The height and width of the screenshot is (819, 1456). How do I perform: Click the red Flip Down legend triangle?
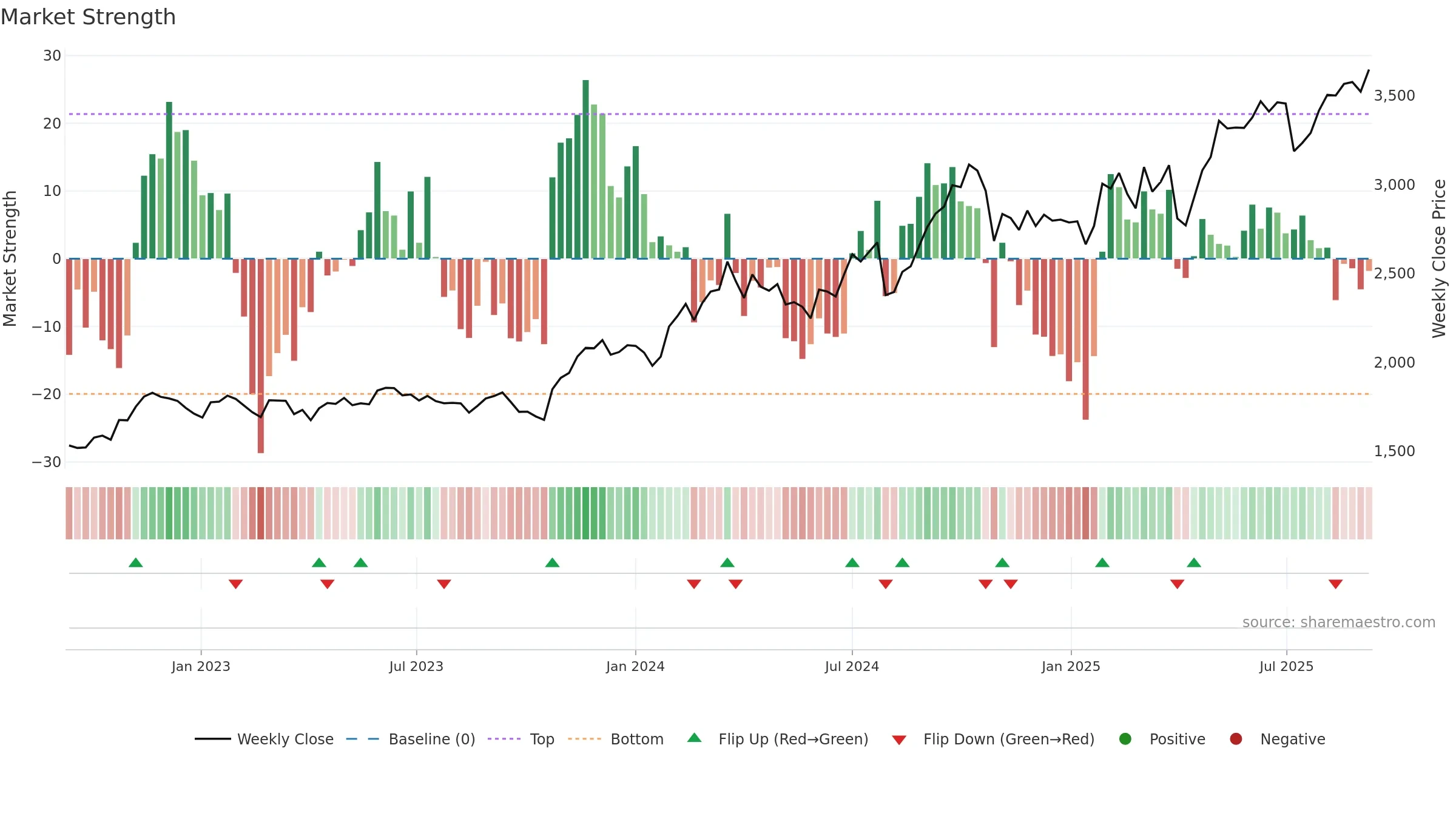(899, 740)
